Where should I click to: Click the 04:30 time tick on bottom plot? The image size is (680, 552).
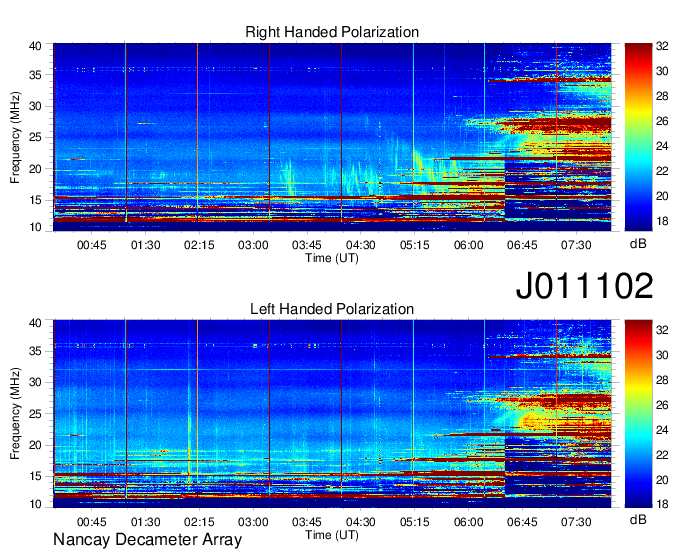pos(361,522)
